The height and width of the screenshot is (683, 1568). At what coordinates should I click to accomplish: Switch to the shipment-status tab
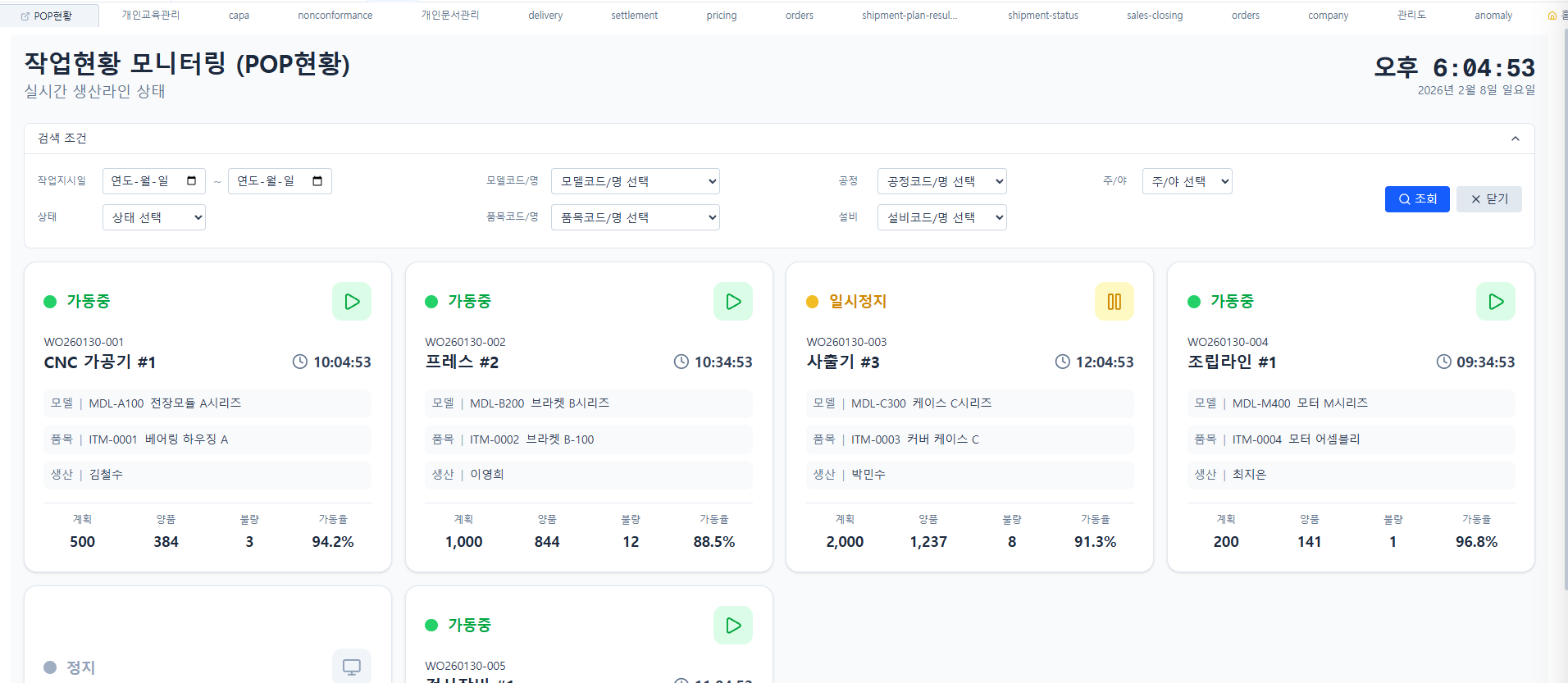pos(1042,16)
